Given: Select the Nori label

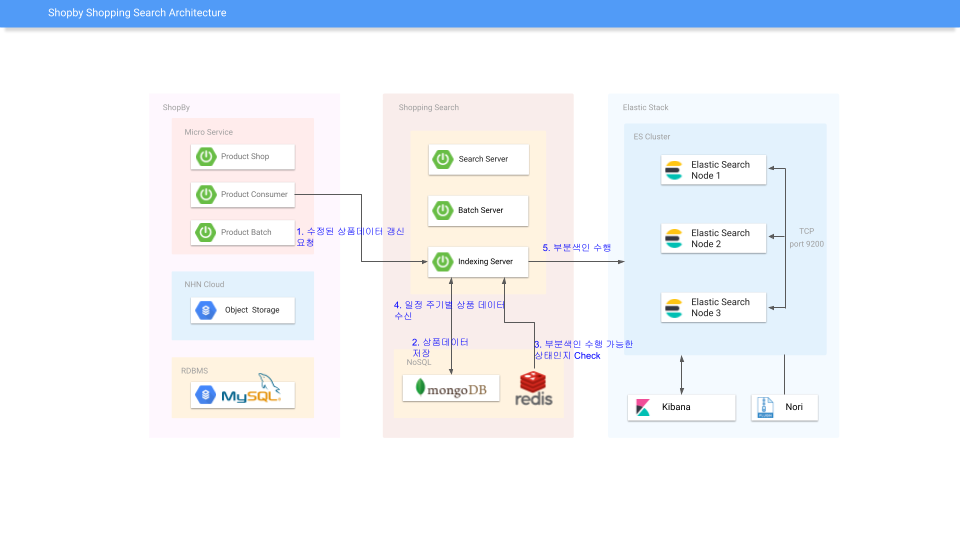Looking at the screenshot, I should 794,407.
